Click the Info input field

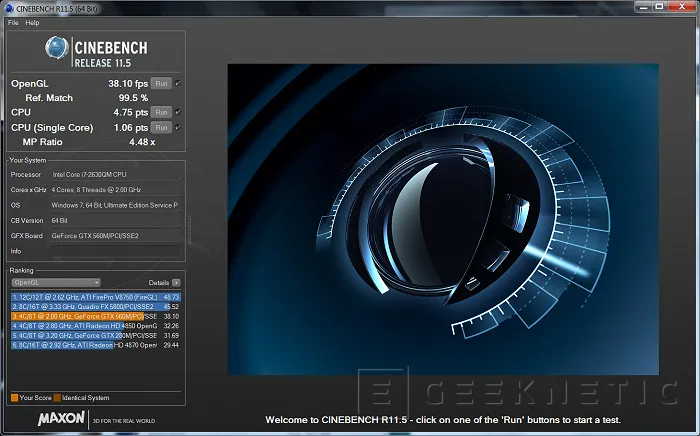pos(115,251)
